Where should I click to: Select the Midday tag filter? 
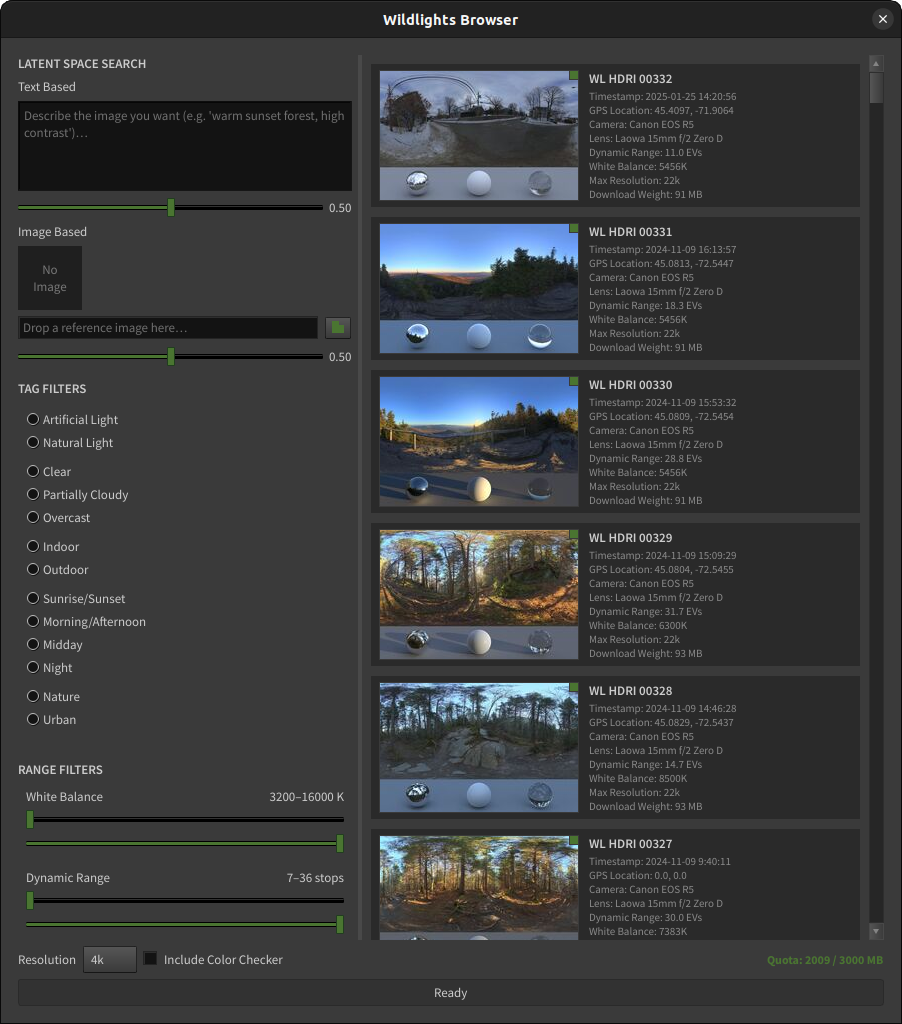[x=55, y=644]
